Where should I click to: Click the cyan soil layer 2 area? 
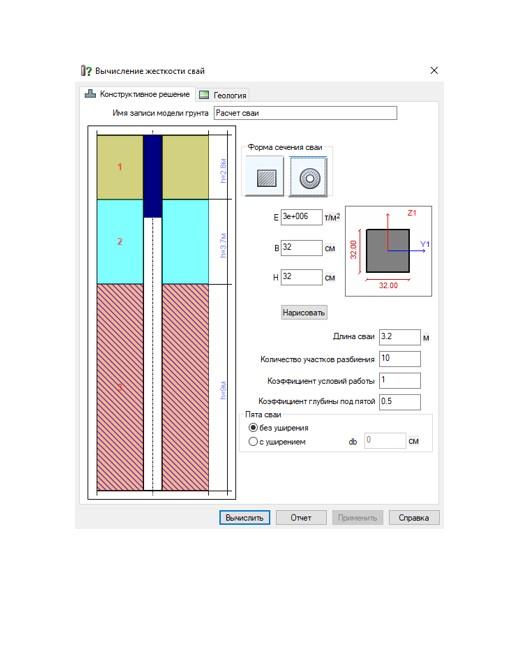120,242
